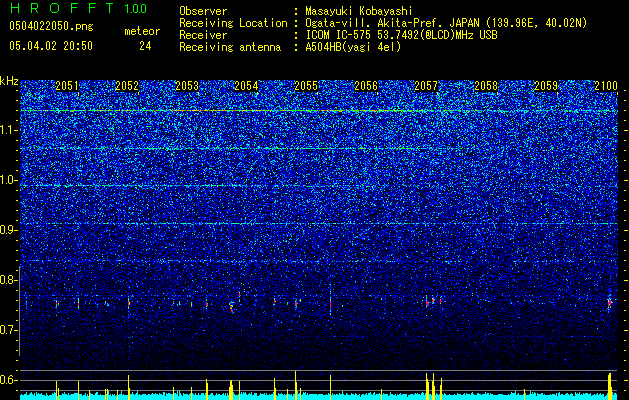The image size is (629, 400).
Task: Click the HROFFT 1.0.0 title text
Action: (79, 8)
